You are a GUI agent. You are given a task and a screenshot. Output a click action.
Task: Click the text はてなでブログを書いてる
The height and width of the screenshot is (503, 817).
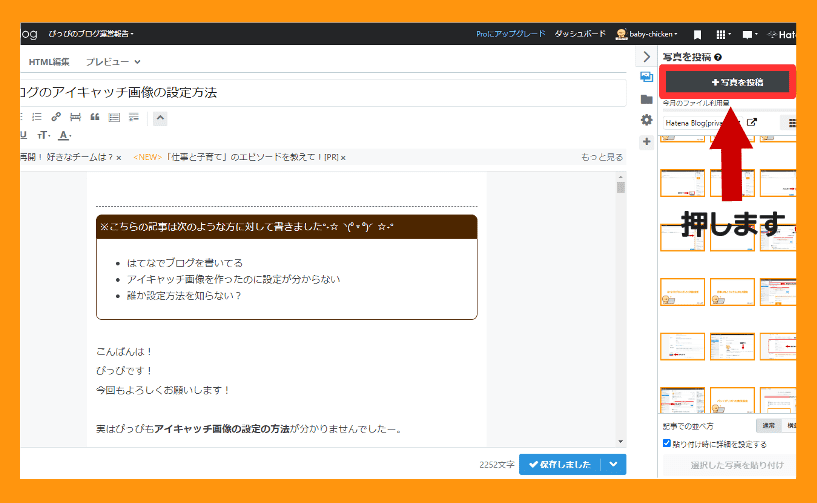[x=184, y=263]
